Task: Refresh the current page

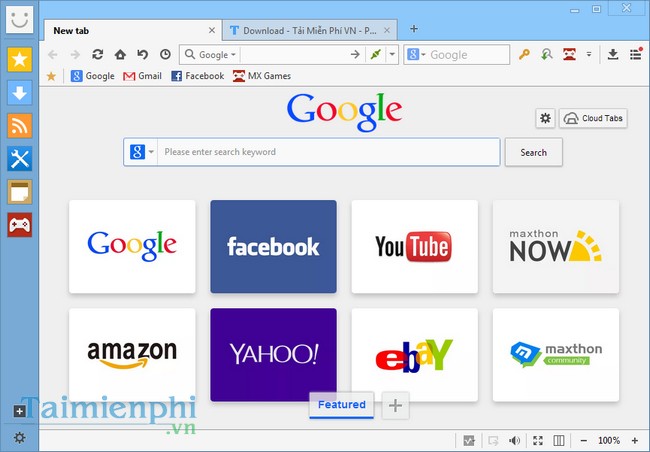Action: coord(98,54)
